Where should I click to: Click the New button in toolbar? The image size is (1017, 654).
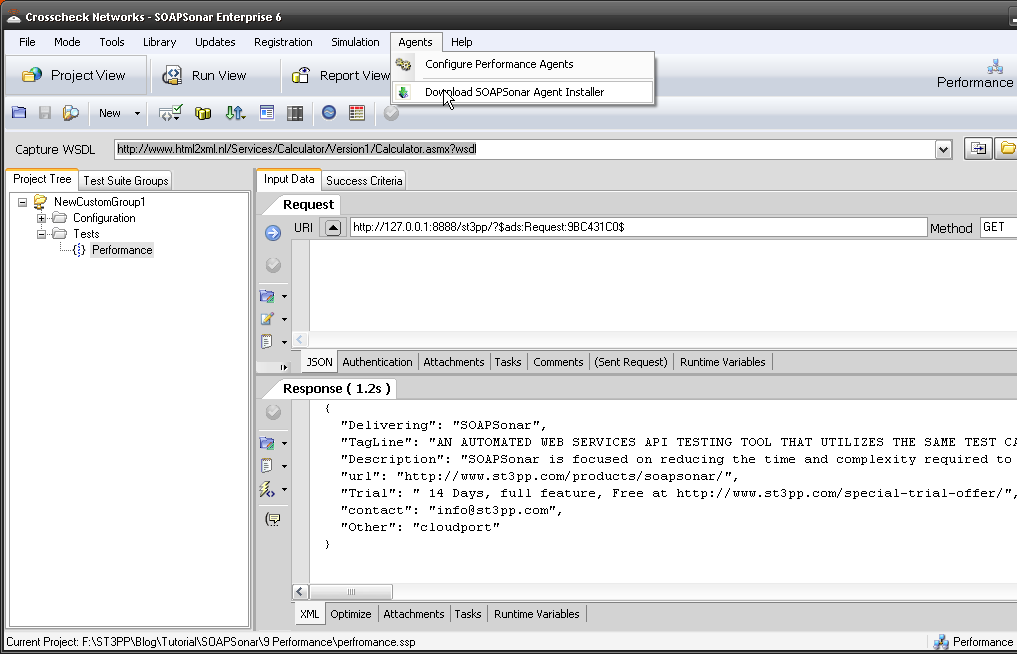(x=110, y=114)
